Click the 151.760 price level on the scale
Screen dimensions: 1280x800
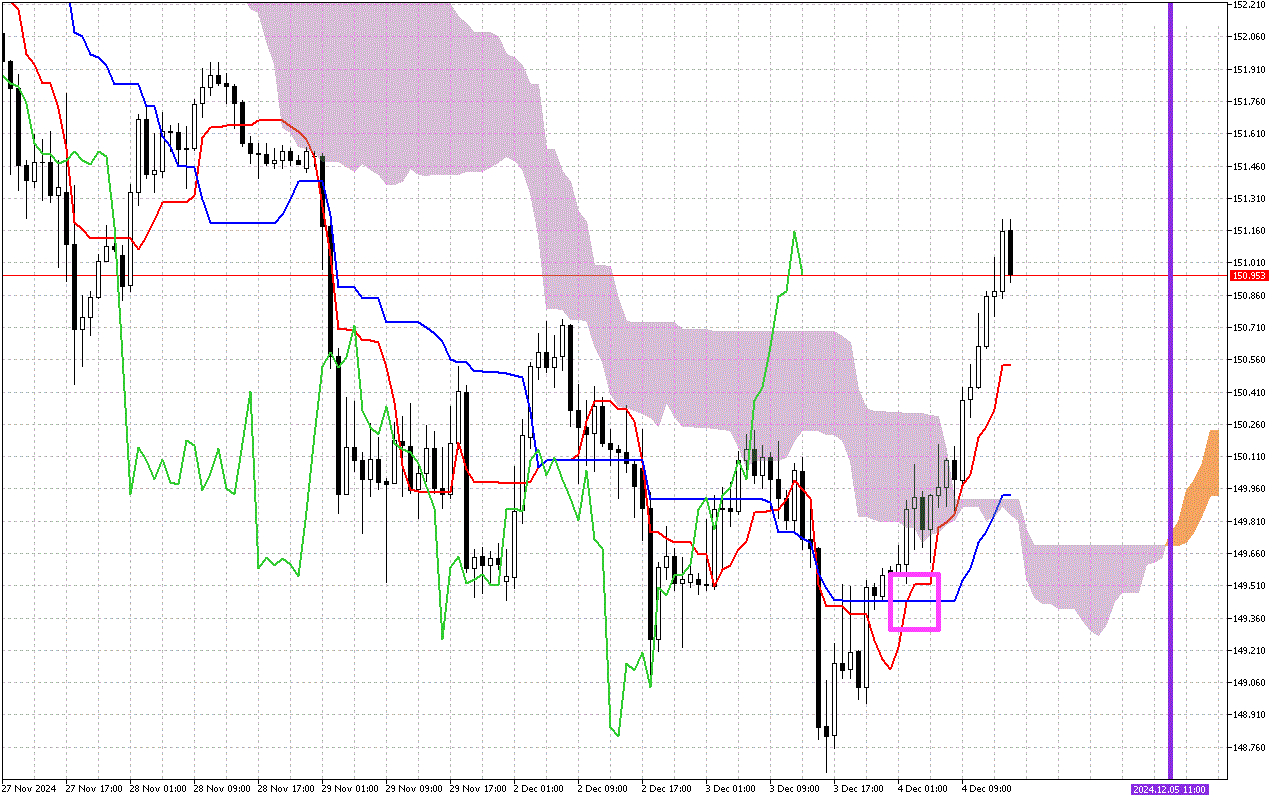point(1250,102)
